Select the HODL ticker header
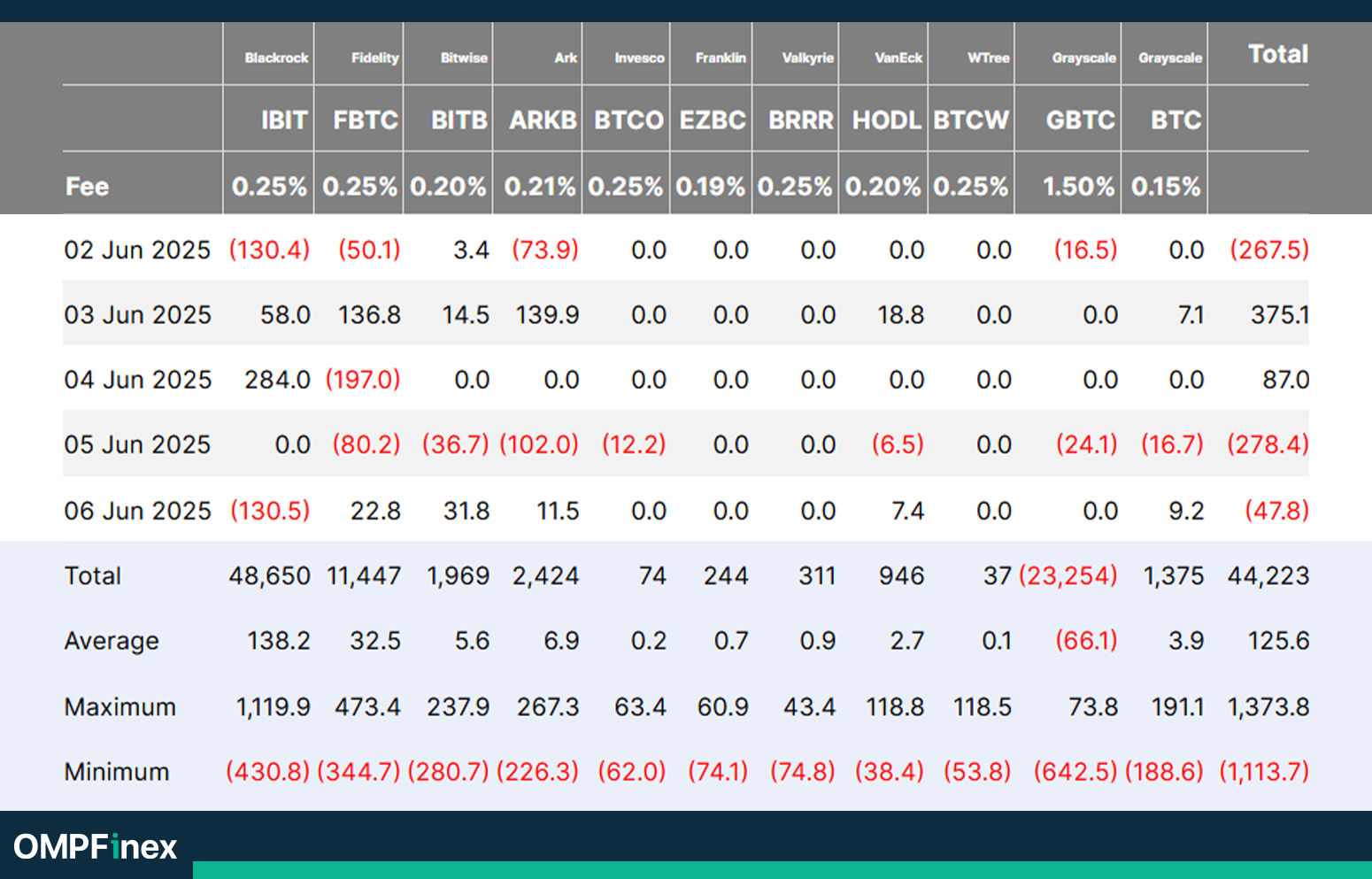The image size is (1372, 879). coord(887,120)
